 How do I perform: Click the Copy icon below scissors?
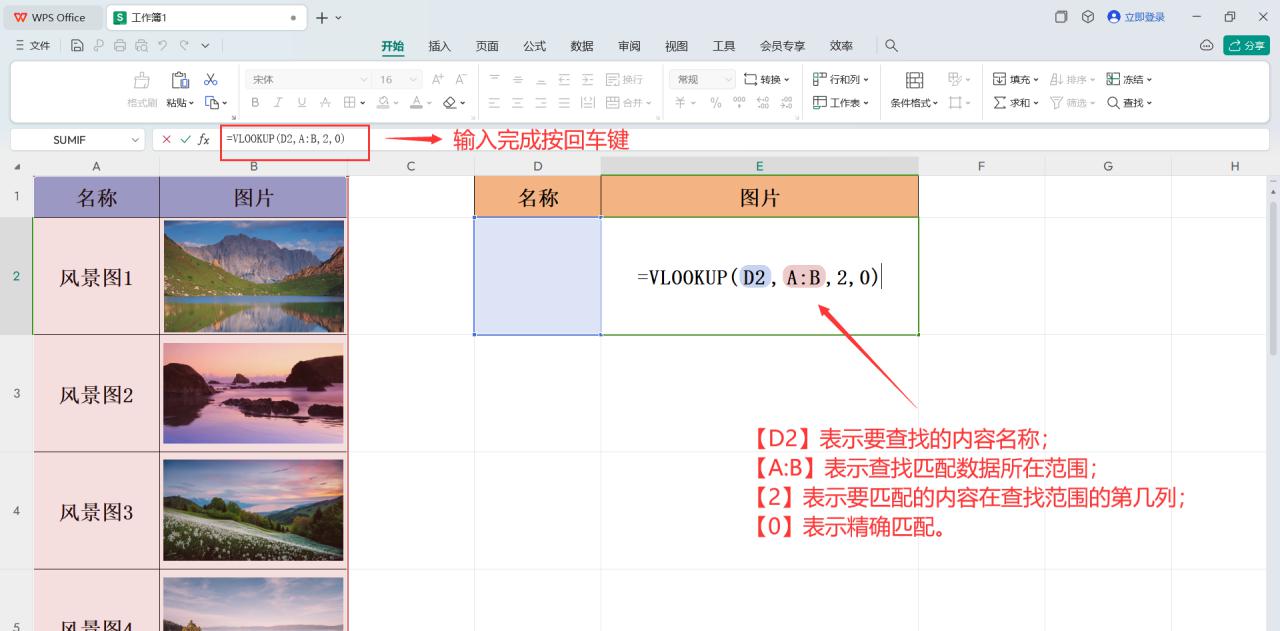coord(212,103)
